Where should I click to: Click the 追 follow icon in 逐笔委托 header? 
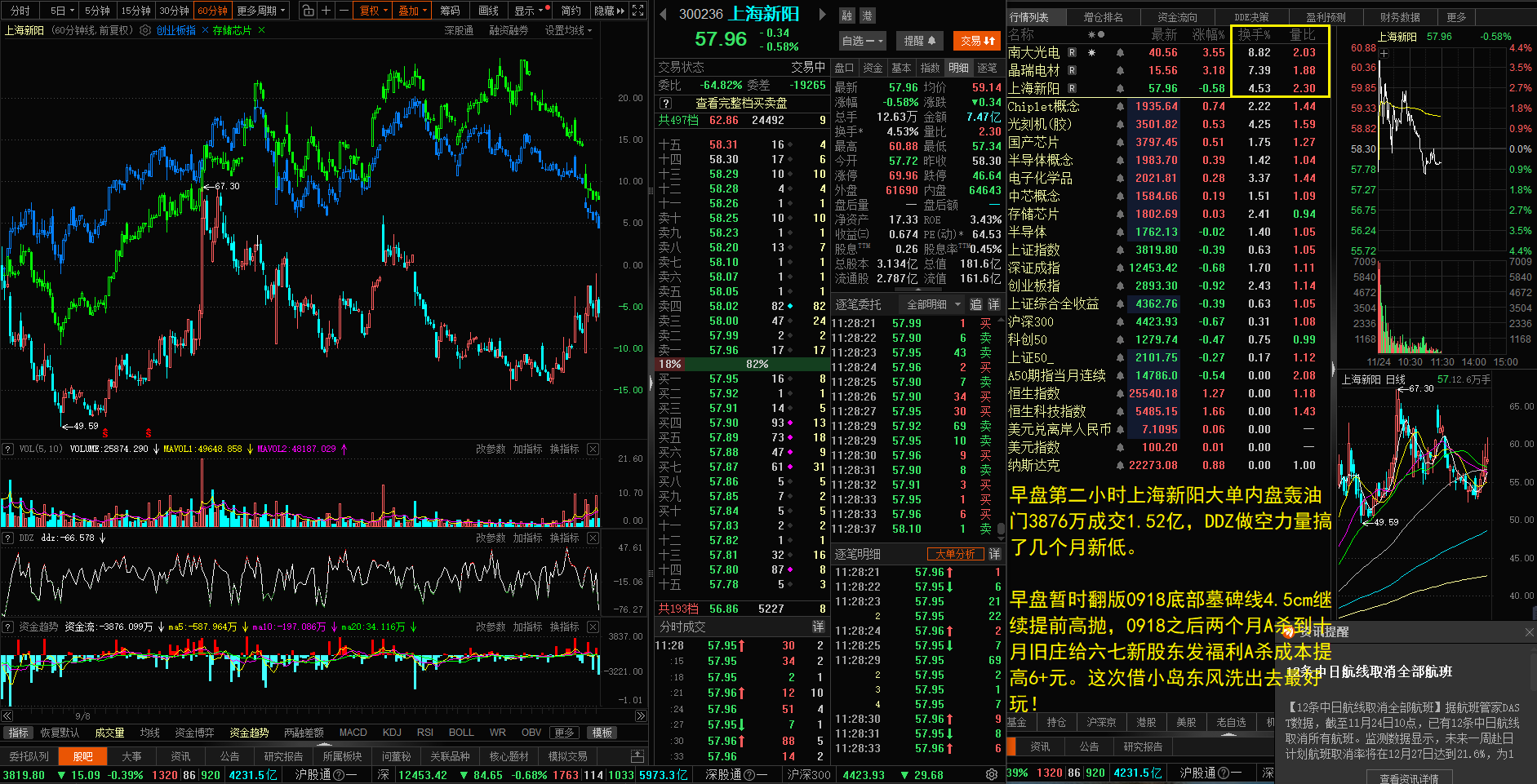click(975, 304)
